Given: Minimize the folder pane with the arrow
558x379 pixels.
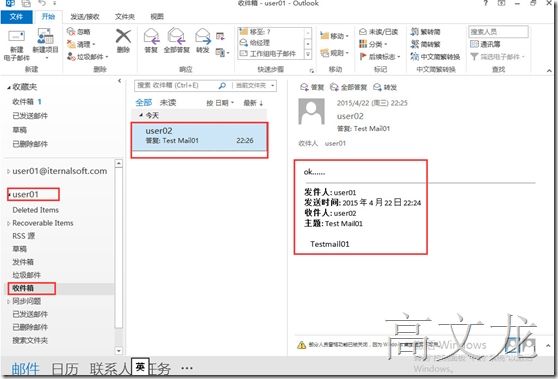Looking at the screenshot, I should [x=120, y=81].
